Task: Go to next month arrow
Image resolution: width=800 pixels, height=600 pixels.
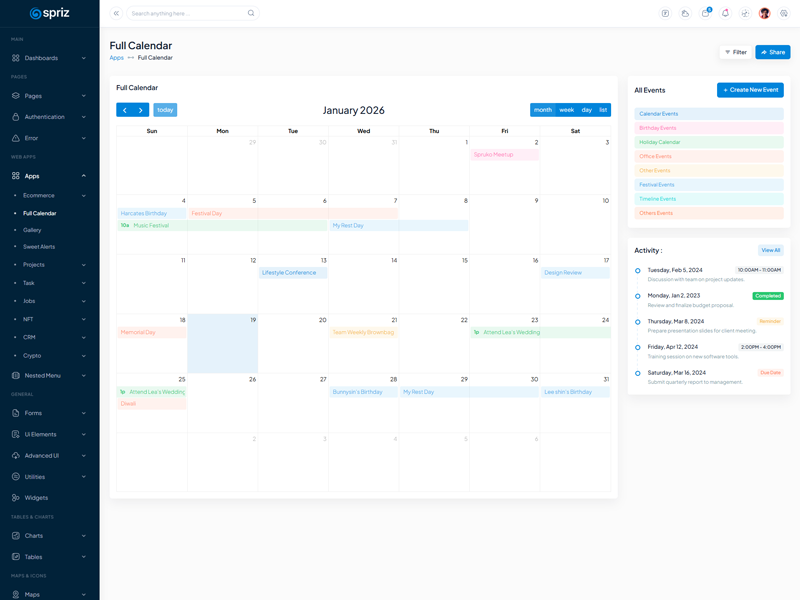Action: pyautogui.click(x=141, y=110)
